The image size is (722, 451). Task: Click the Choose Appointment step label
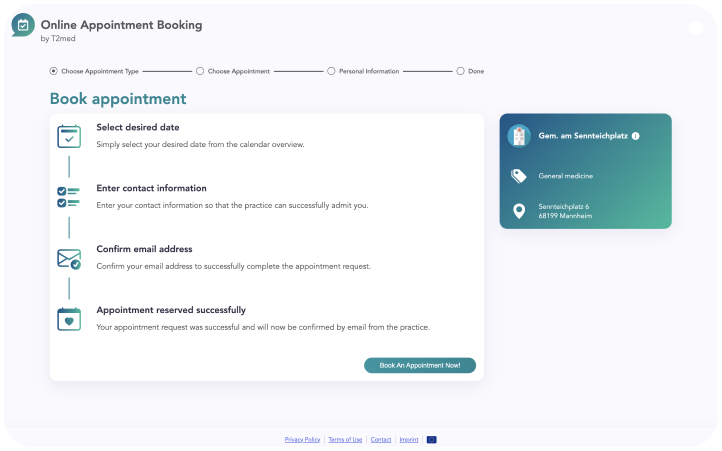click(x=239, y=71)
